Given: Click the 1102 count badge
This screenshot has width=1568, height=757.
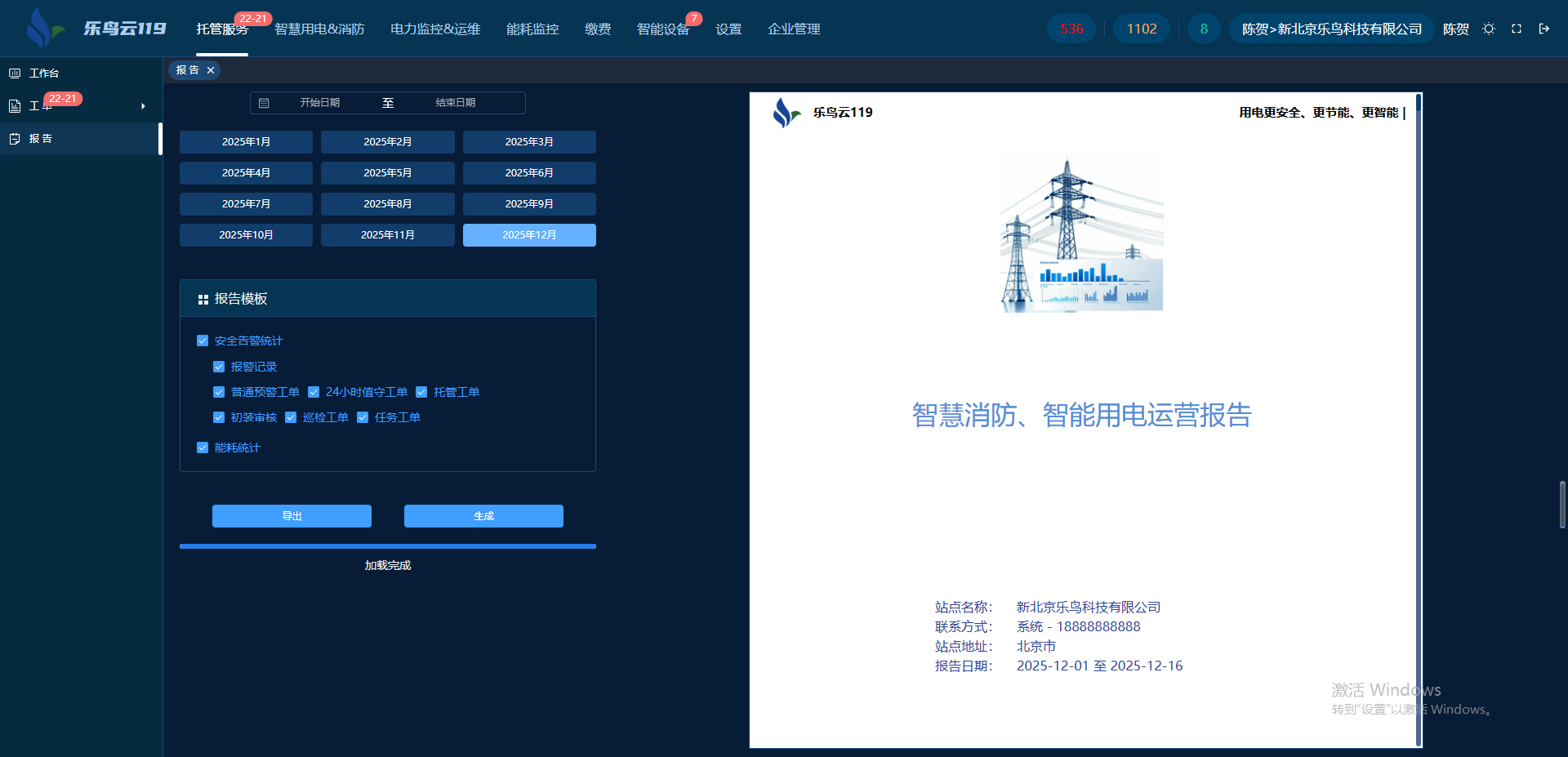Looking at the screenshot, I should tap(1142, 29).
